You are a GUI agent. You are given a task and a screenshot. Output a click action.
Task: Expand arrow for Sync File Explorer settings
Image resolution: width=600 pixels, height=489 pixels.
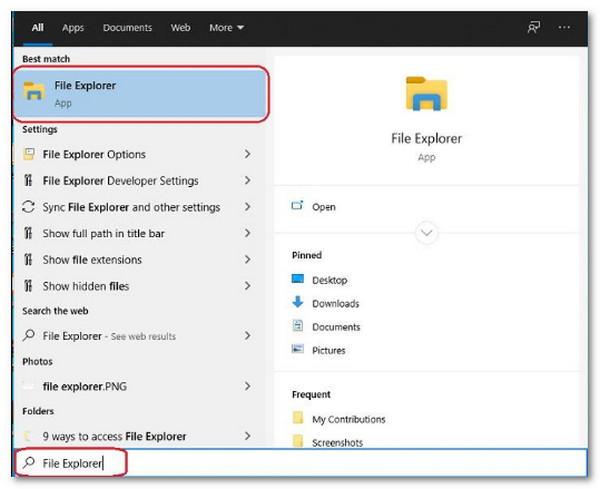coord(248,207)
